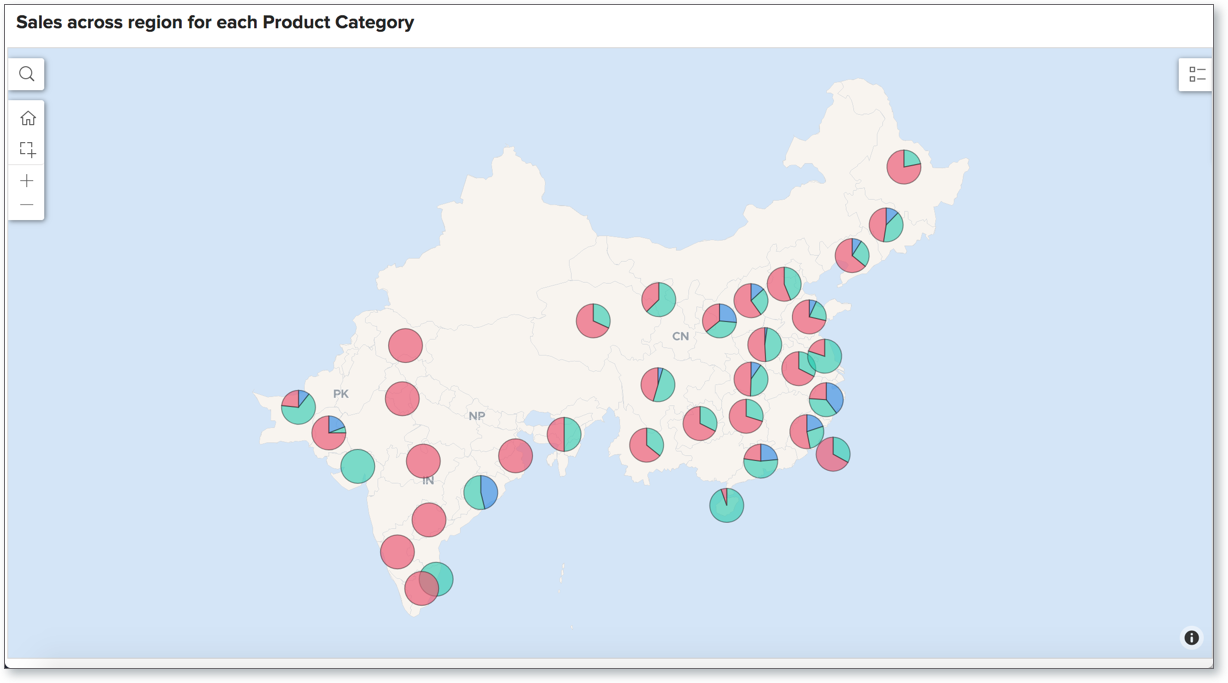Reset map view with the home icon

pos(27,118)
